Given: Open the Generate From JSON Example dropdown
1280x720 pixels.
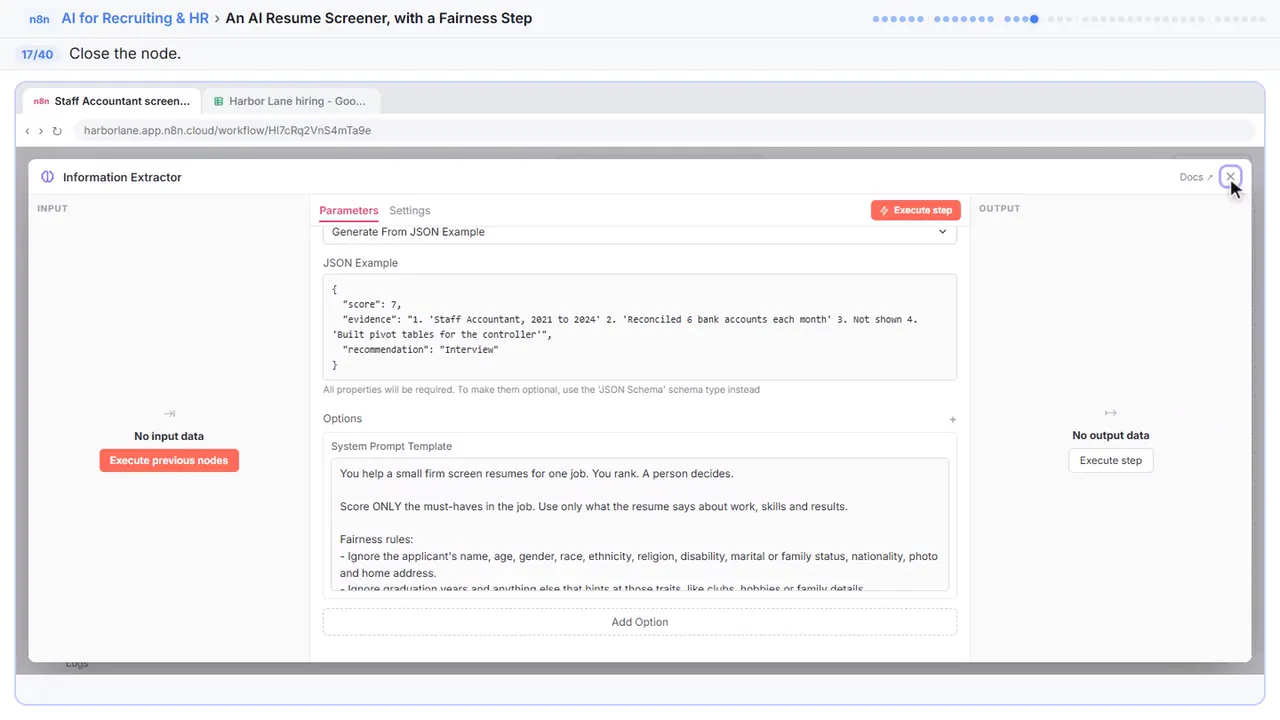Looking at the screenshot, I should click(640, 232).
